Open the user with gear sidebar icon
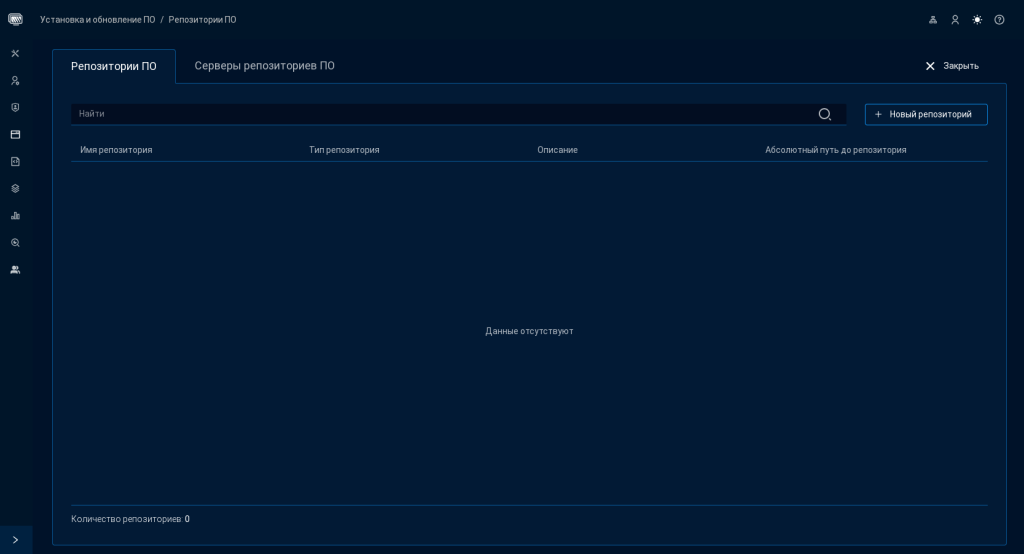 point(15,80)
